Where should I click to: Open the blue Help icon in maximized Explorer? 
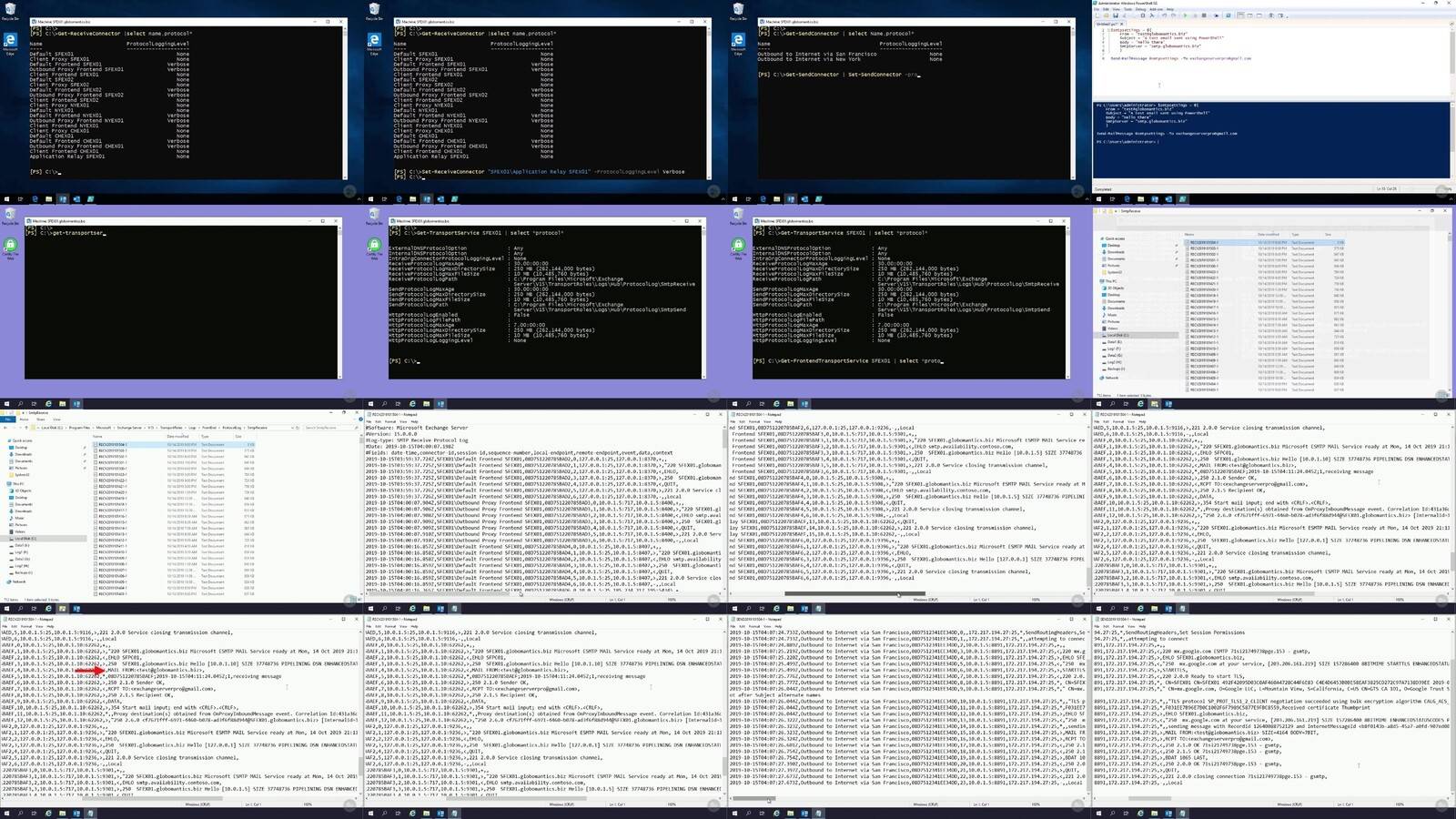click(x=359, y=420)
